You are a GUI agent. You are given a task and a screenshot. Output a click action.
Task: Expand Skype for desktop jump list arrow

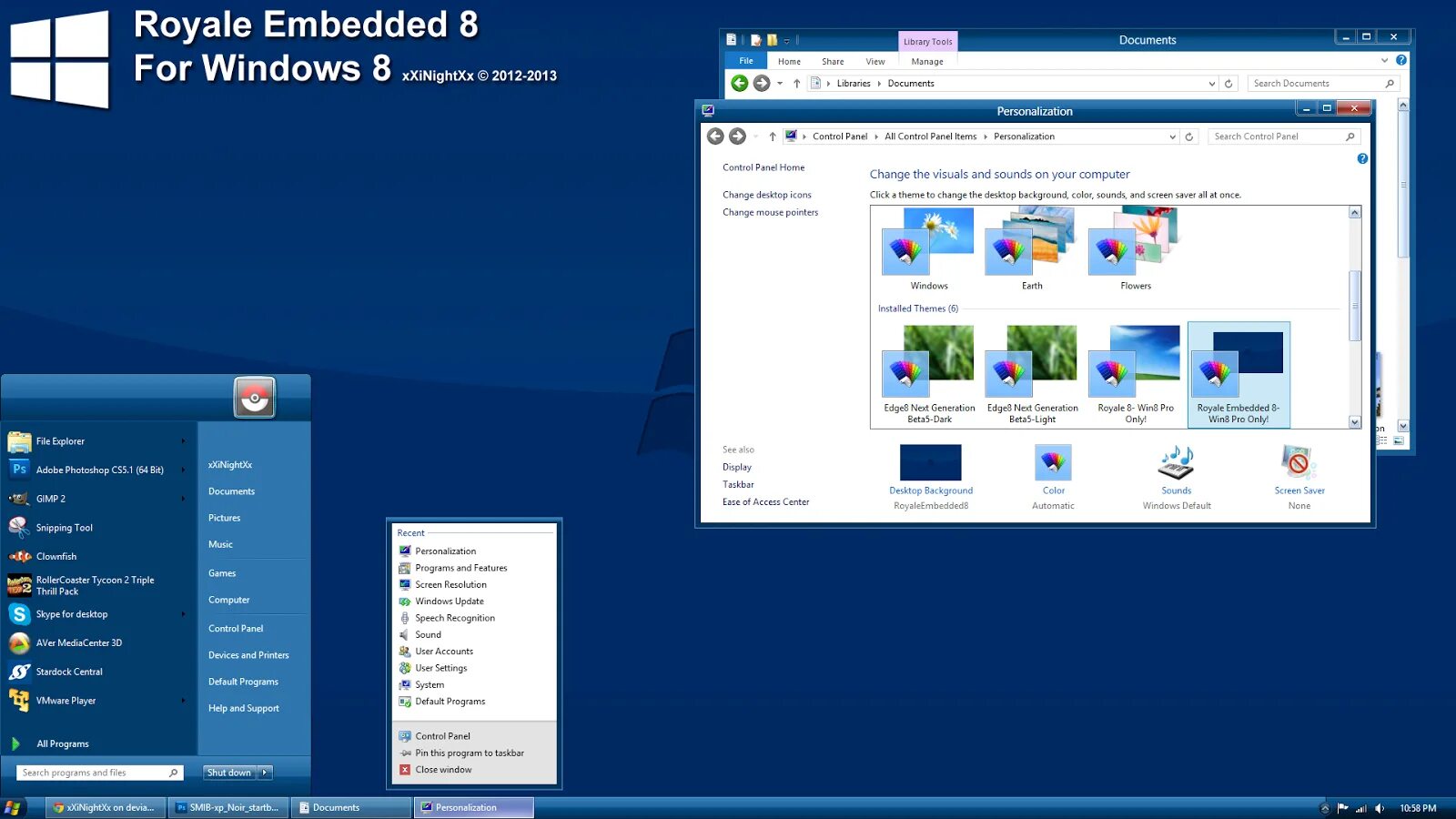coord(183,614)
